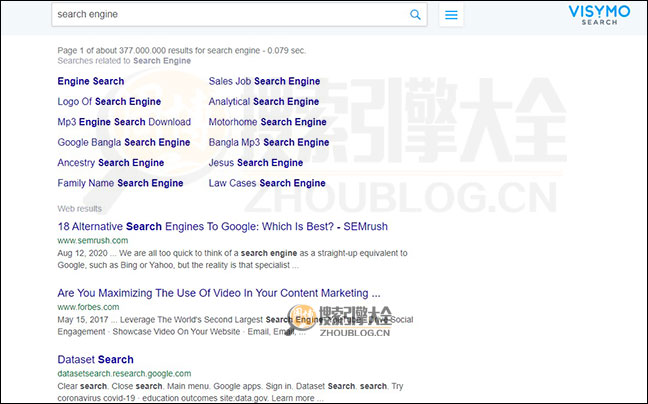The height and width of the screenshot is (404, 648).
Task: Open Family Name Search Engine suggestion
Action: coord(120,183)
